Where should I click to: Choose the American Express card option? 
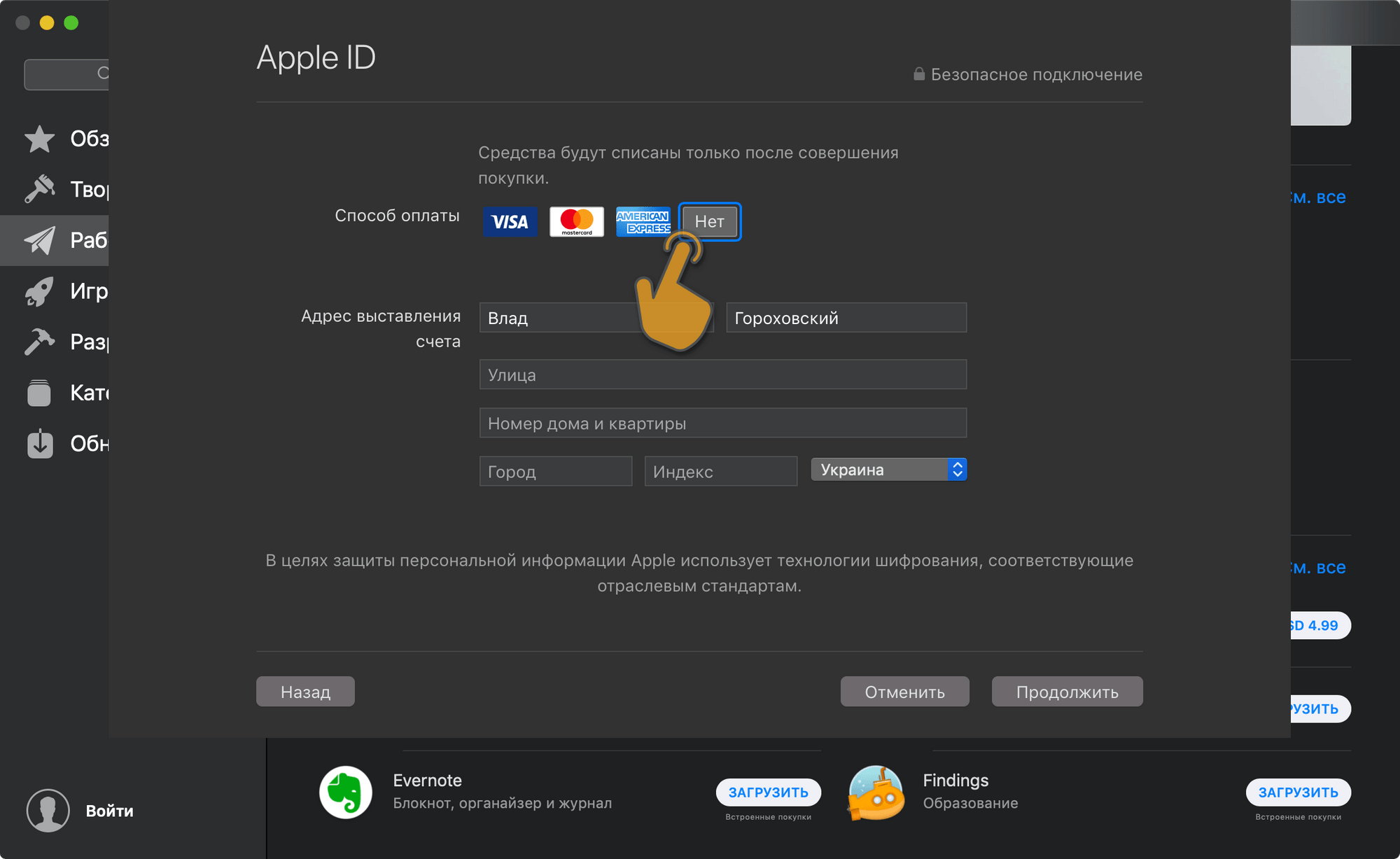pos(642,222)
